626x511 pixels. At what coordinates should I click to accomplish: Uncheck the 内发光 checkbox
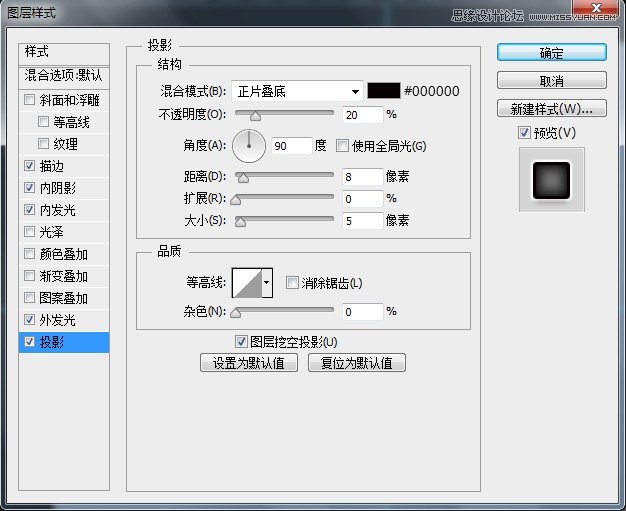30,209
